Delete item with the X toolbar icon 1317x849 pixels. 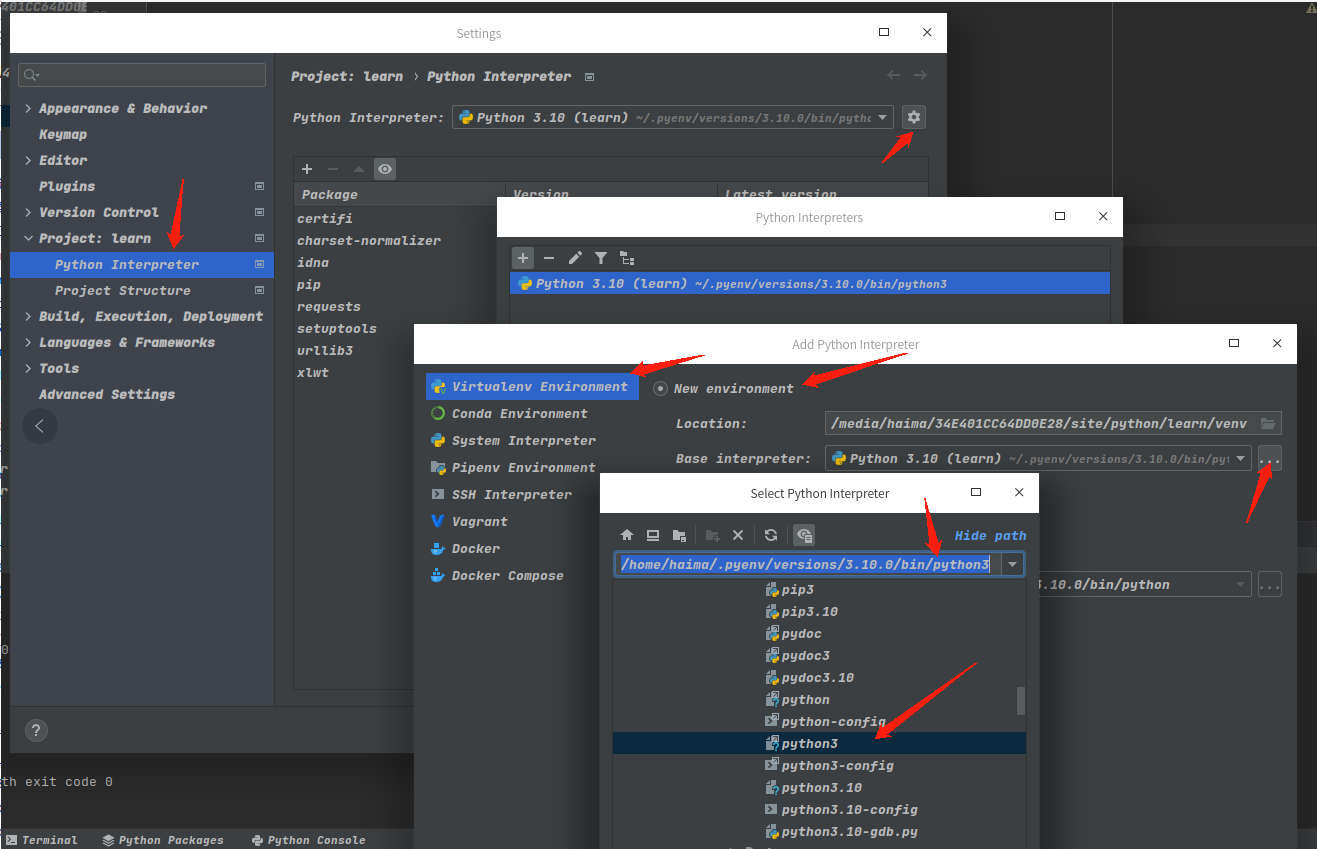coord(738,535)
